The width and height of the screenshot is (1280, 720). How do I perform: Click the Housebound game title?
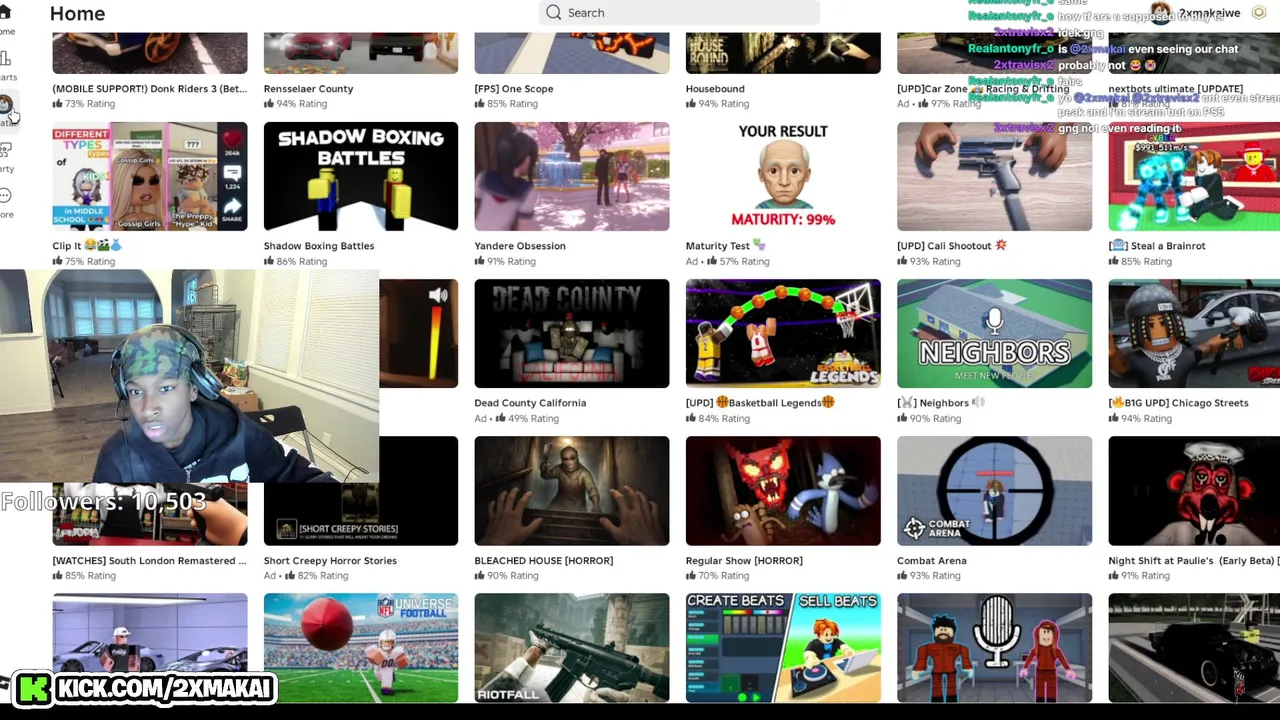tap(715, 89)
